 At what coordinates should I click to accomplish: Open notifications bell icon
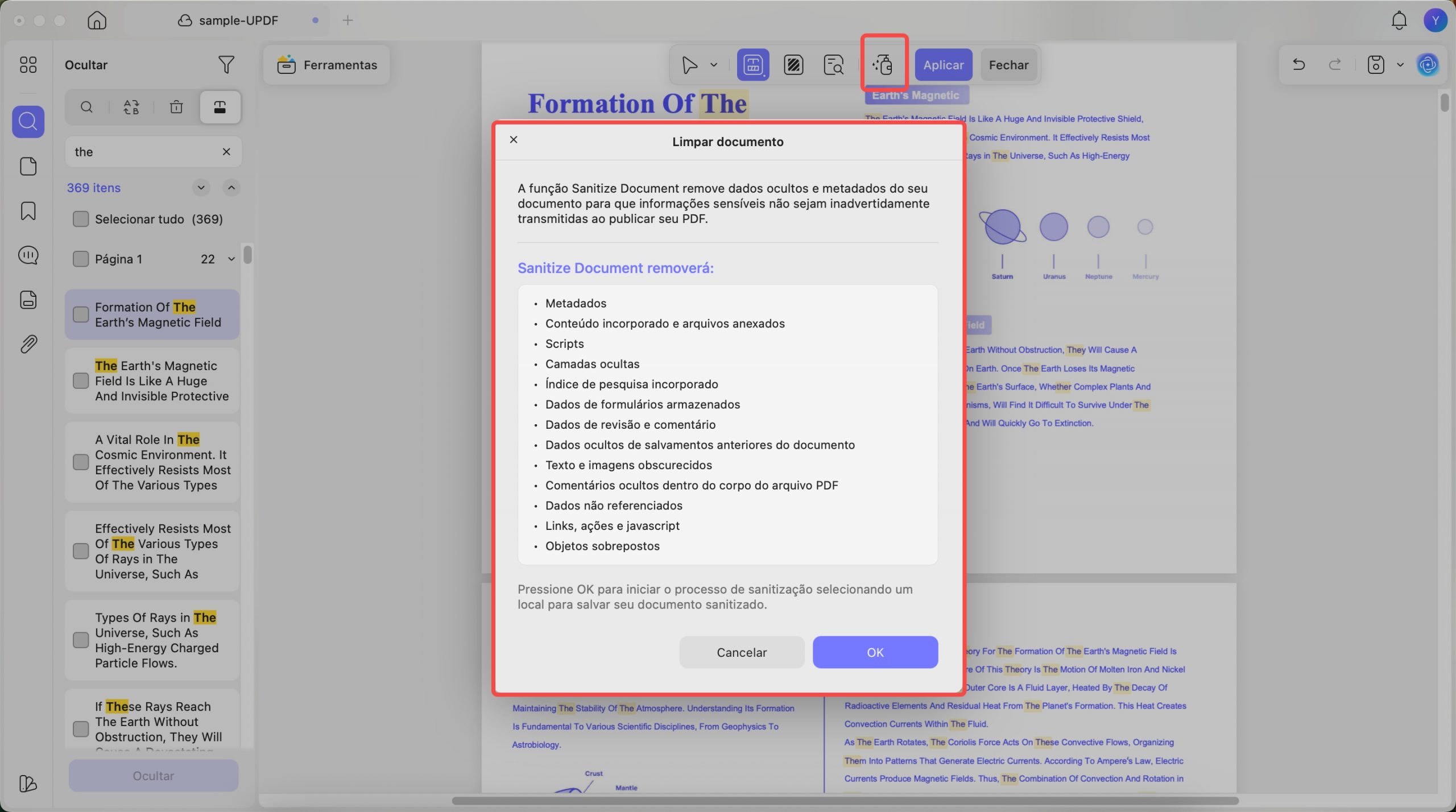pos(1399,20)
